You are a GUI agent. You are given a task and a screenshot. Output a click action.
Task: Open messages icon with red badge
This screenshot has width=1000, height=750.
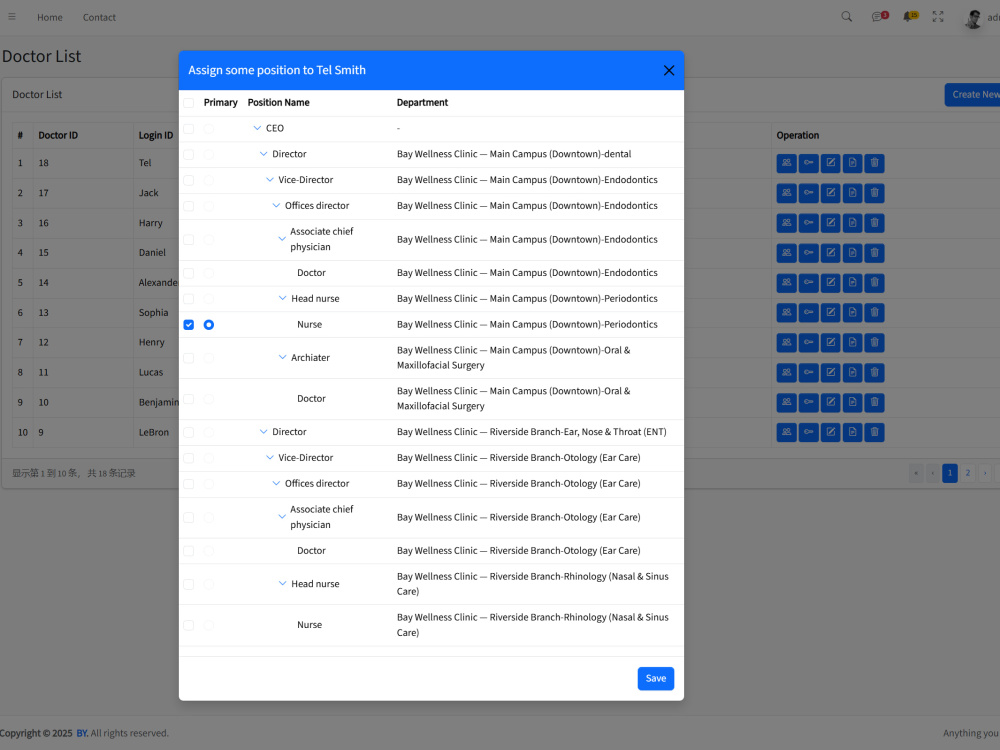(x=879, y=17)
